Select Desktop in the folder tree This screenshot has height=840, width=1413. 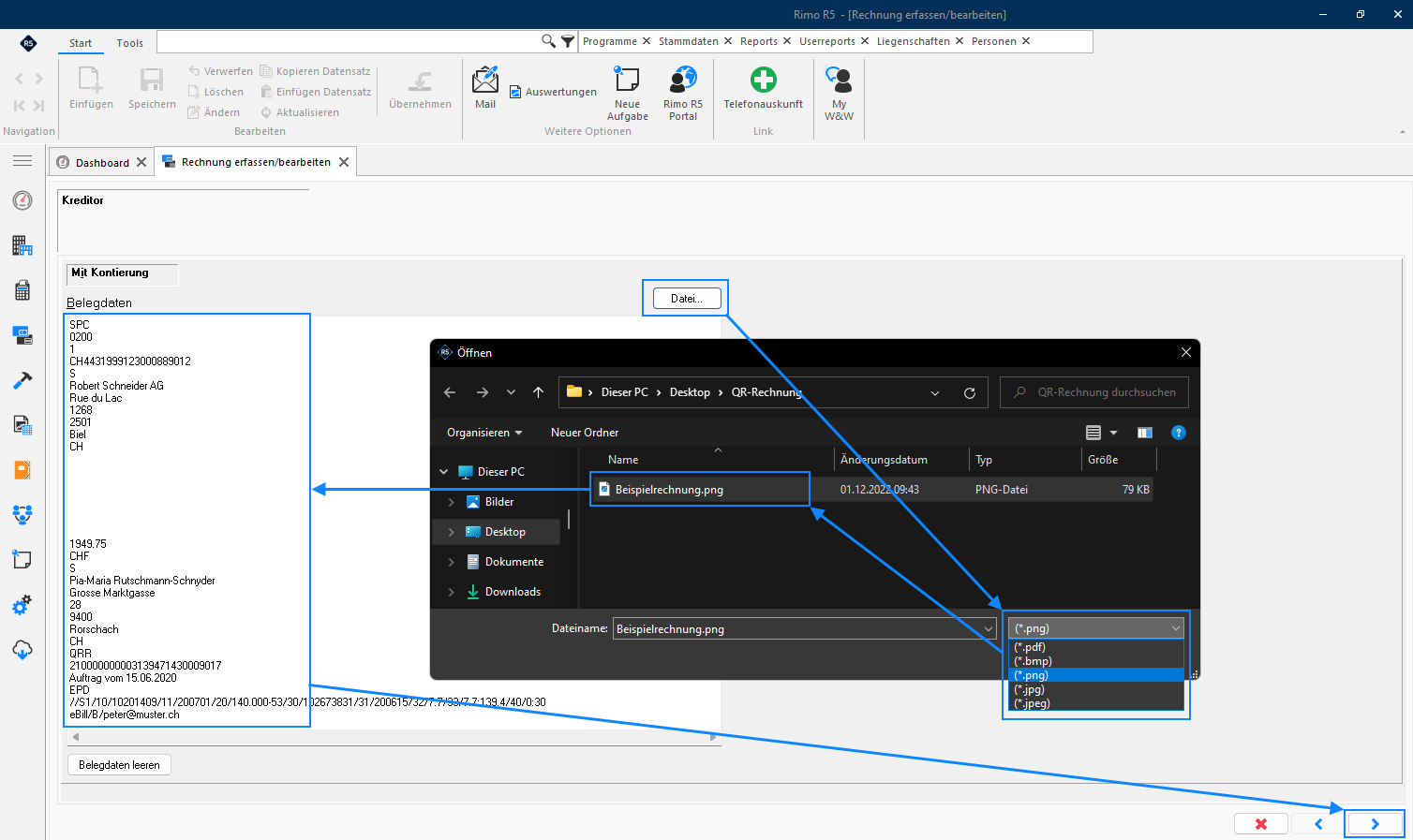(x=504, y=532)
